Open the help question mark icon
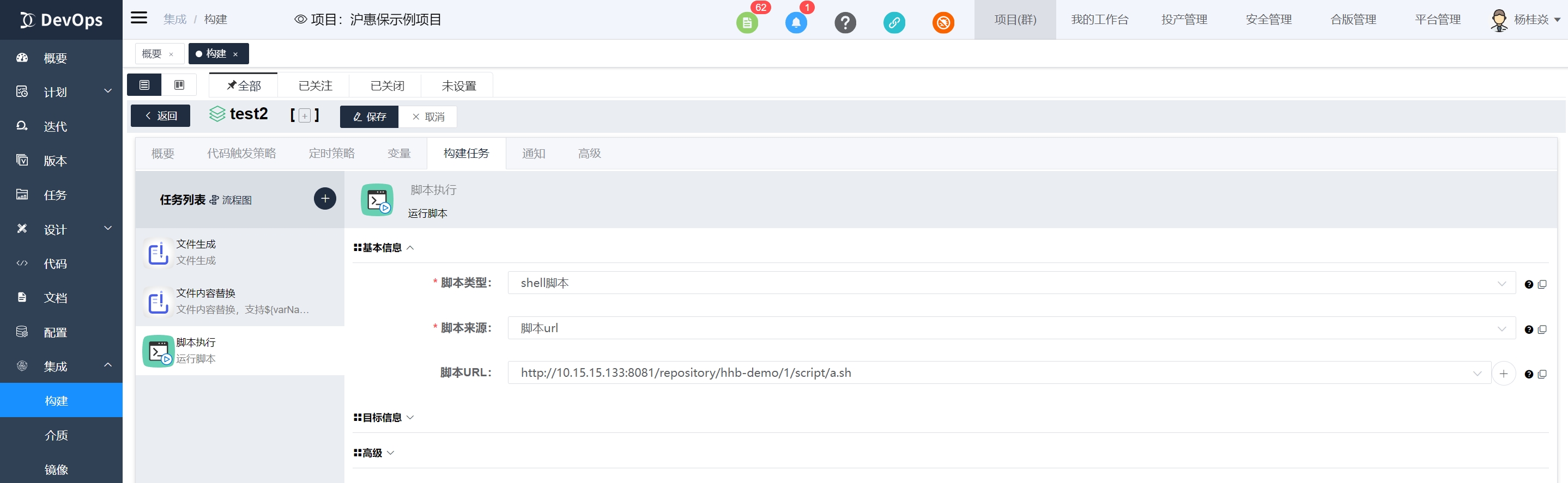 [x=845, y=23]
